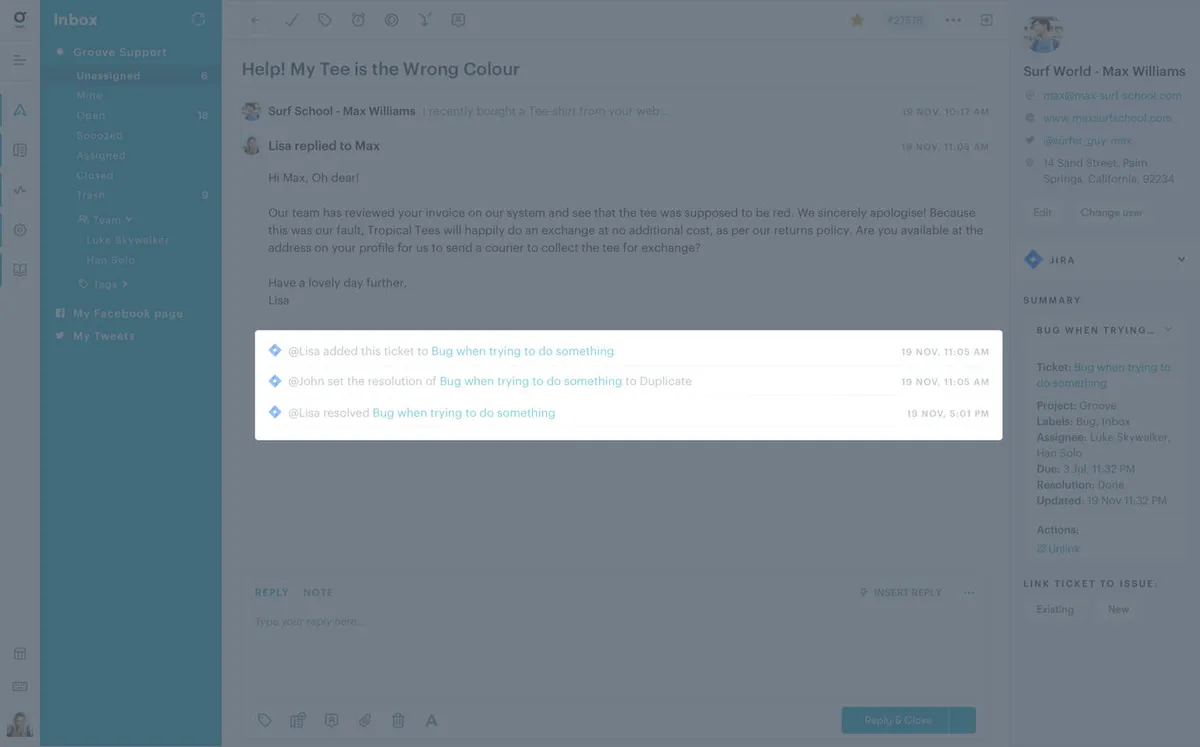This screenshot has width=1200, height=747.
Task: Switch to the Note tab
Action: pyautogui.click(x=318, y=593)
